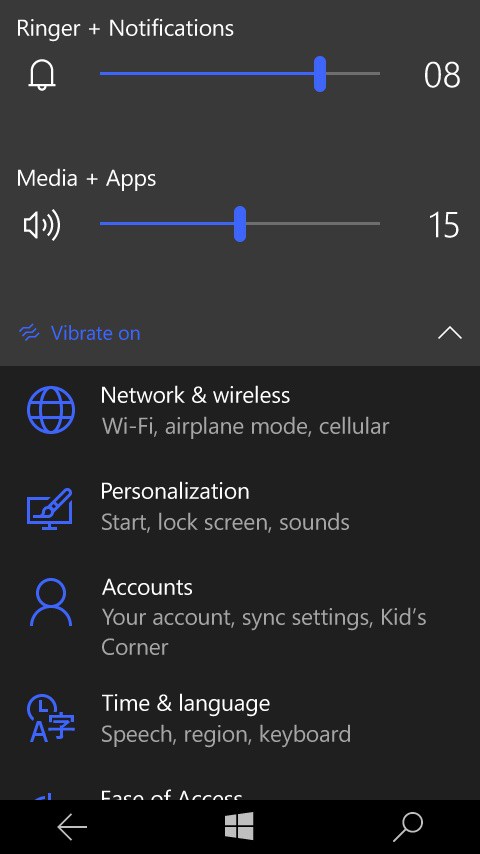Toggle Vibrate on setting
The height and width of the screenshot is (854, 480).
click(x=80, y=333)
